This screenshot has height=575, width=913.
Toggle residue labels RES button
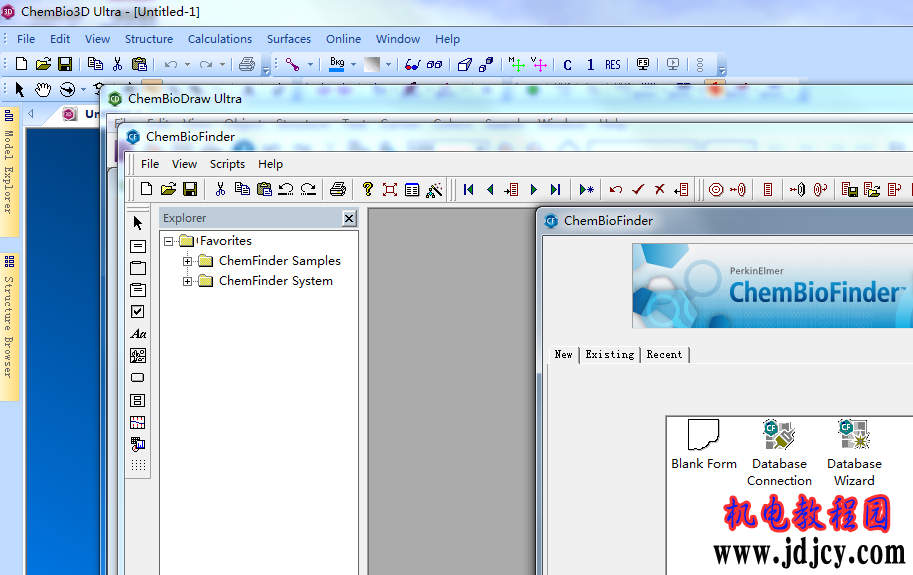tap(613, 65)
